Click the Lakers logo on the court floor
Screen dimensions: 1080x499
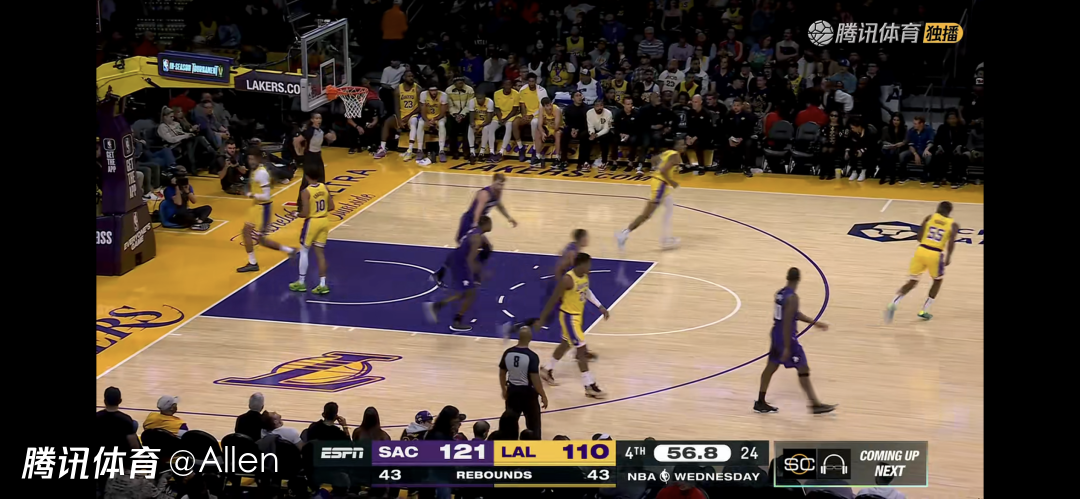click(308, 370)
